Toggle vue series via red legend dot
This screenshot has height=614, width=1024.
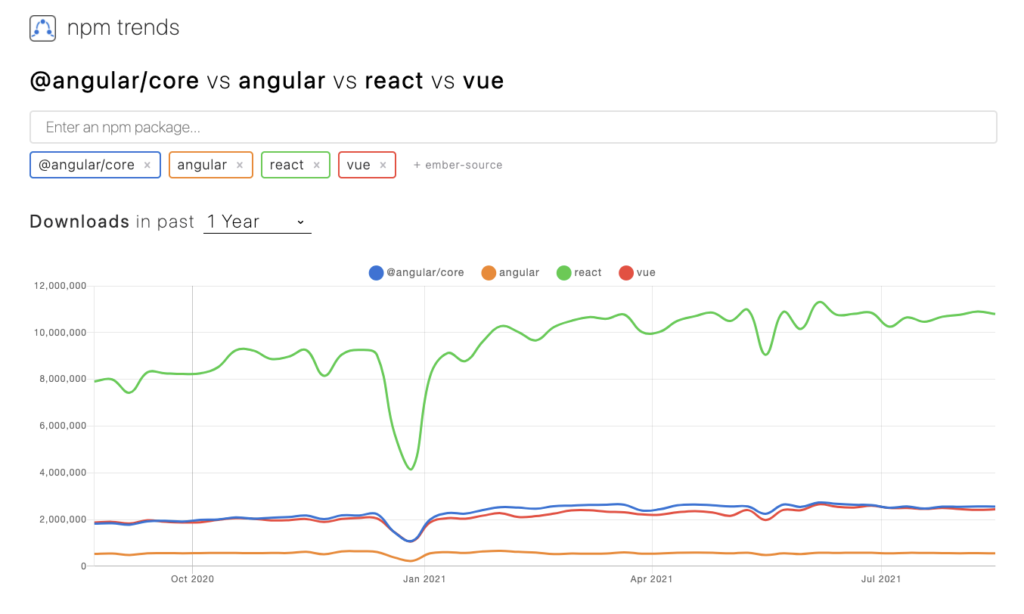(x=626, y=272)
